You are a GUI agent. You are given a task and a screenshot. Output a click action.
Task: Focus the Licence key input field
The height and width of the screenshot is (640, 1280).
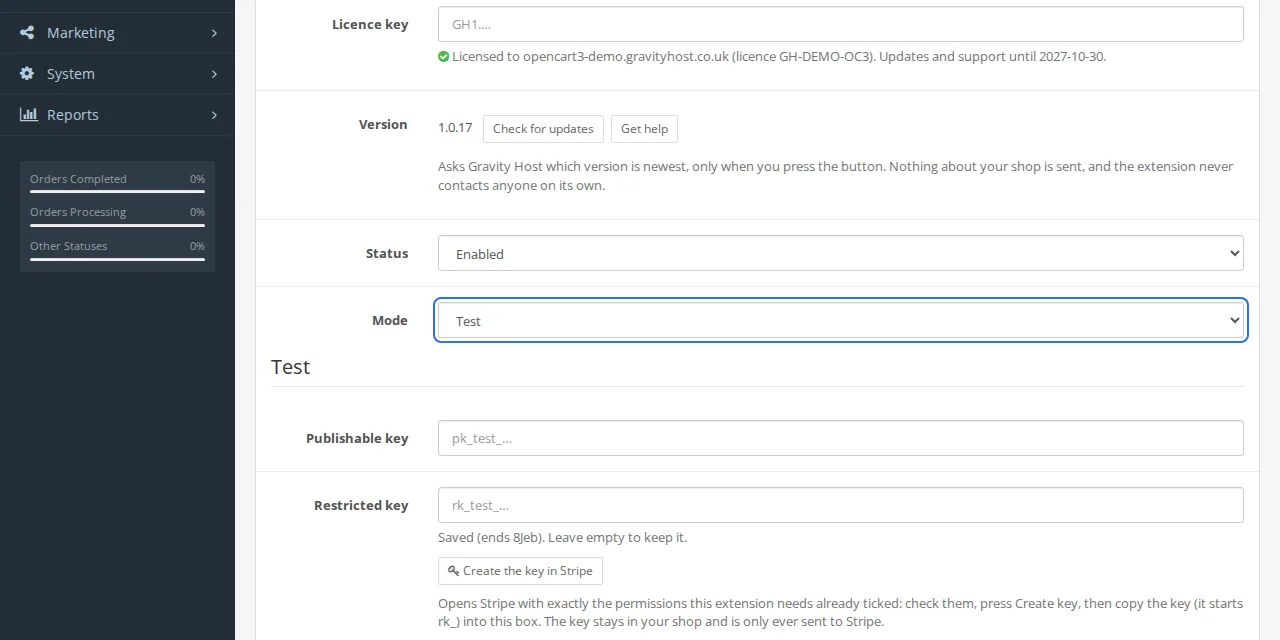[x=841, y=24]
